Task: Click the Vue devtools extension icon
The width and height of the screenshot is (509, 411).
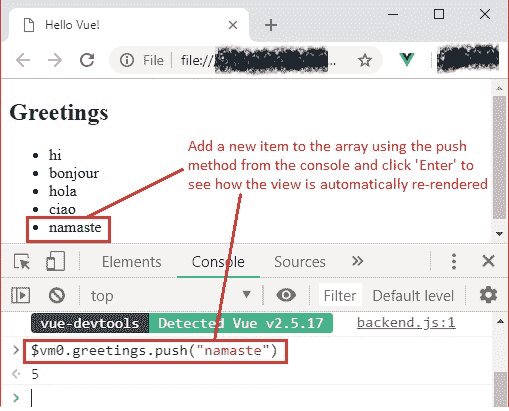Action: point(407,60)
